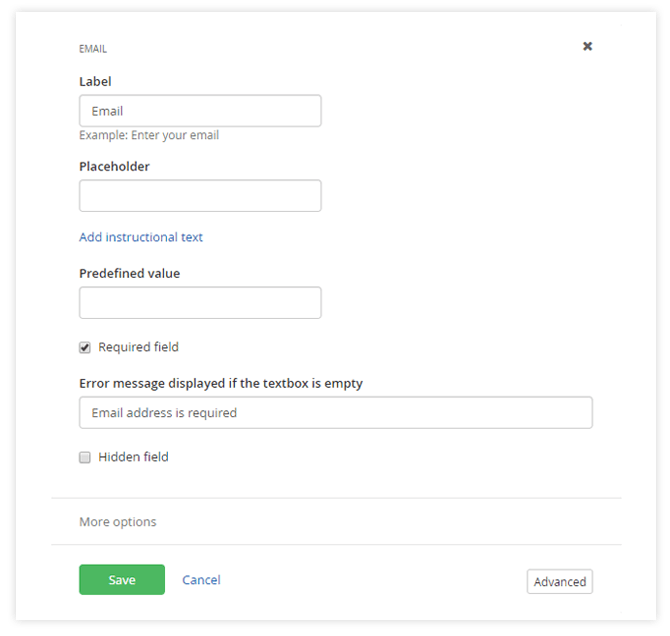Uncheck the Required field checkbox
This screenshot has width=670, height=636.
[x=85, y=347]
